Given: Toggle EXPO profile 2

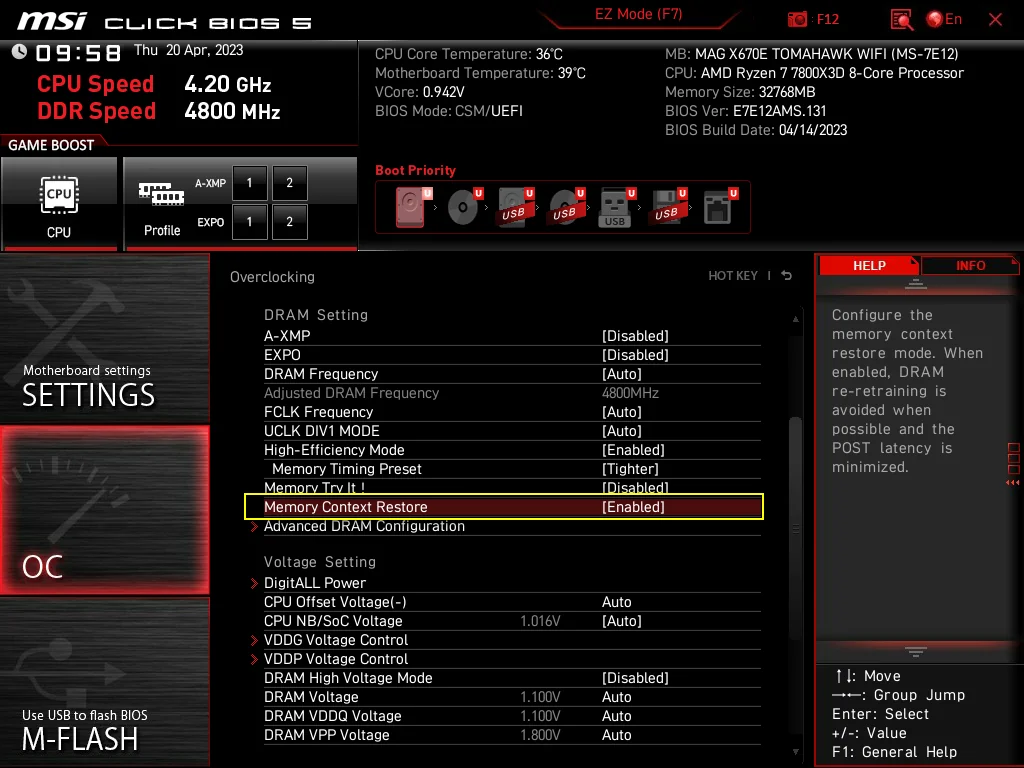Looking at the screenshot, I should (x=289, y=222).
